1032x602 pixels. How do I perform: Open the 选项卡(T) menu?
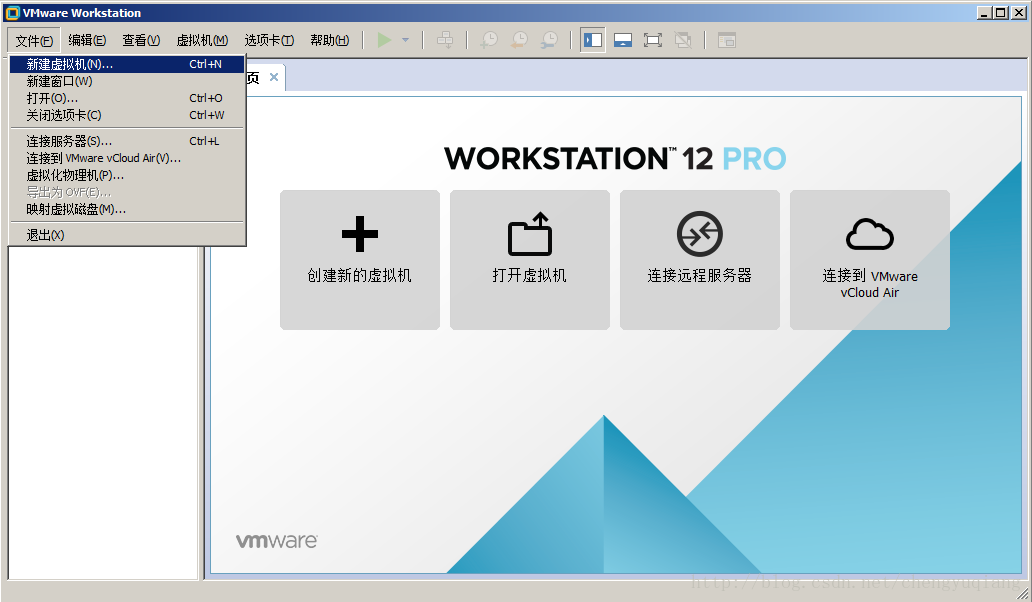(x=269, y=41)
